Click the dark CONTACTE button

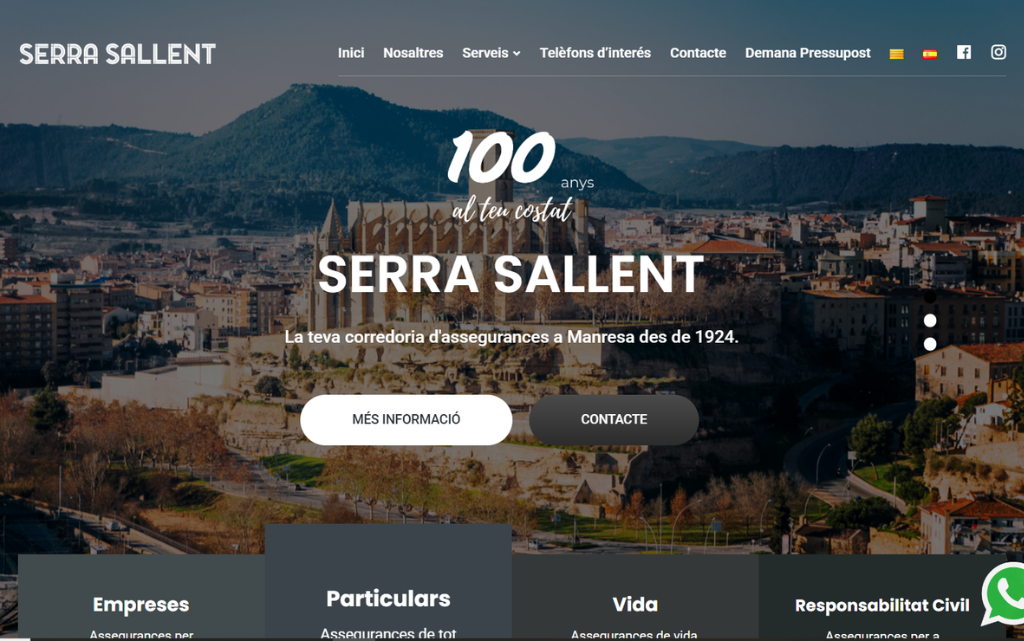point(614,420)
